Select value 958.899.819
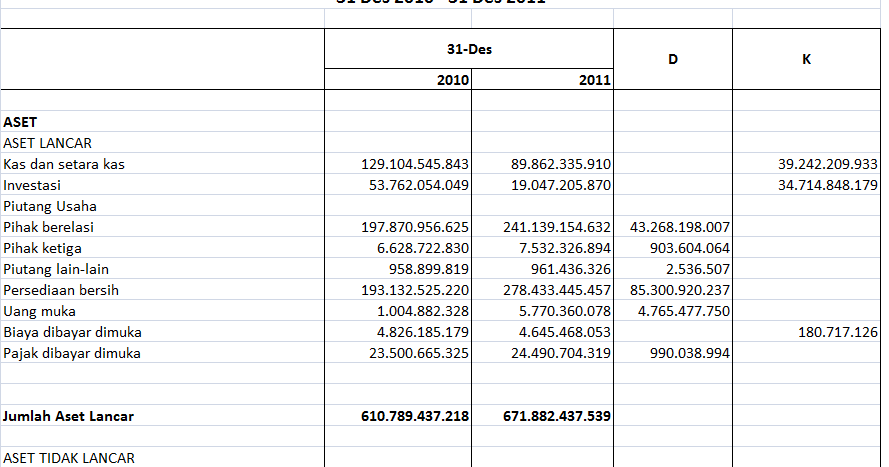The height and width of the screenshot is (467, 889). pos(429,269)
